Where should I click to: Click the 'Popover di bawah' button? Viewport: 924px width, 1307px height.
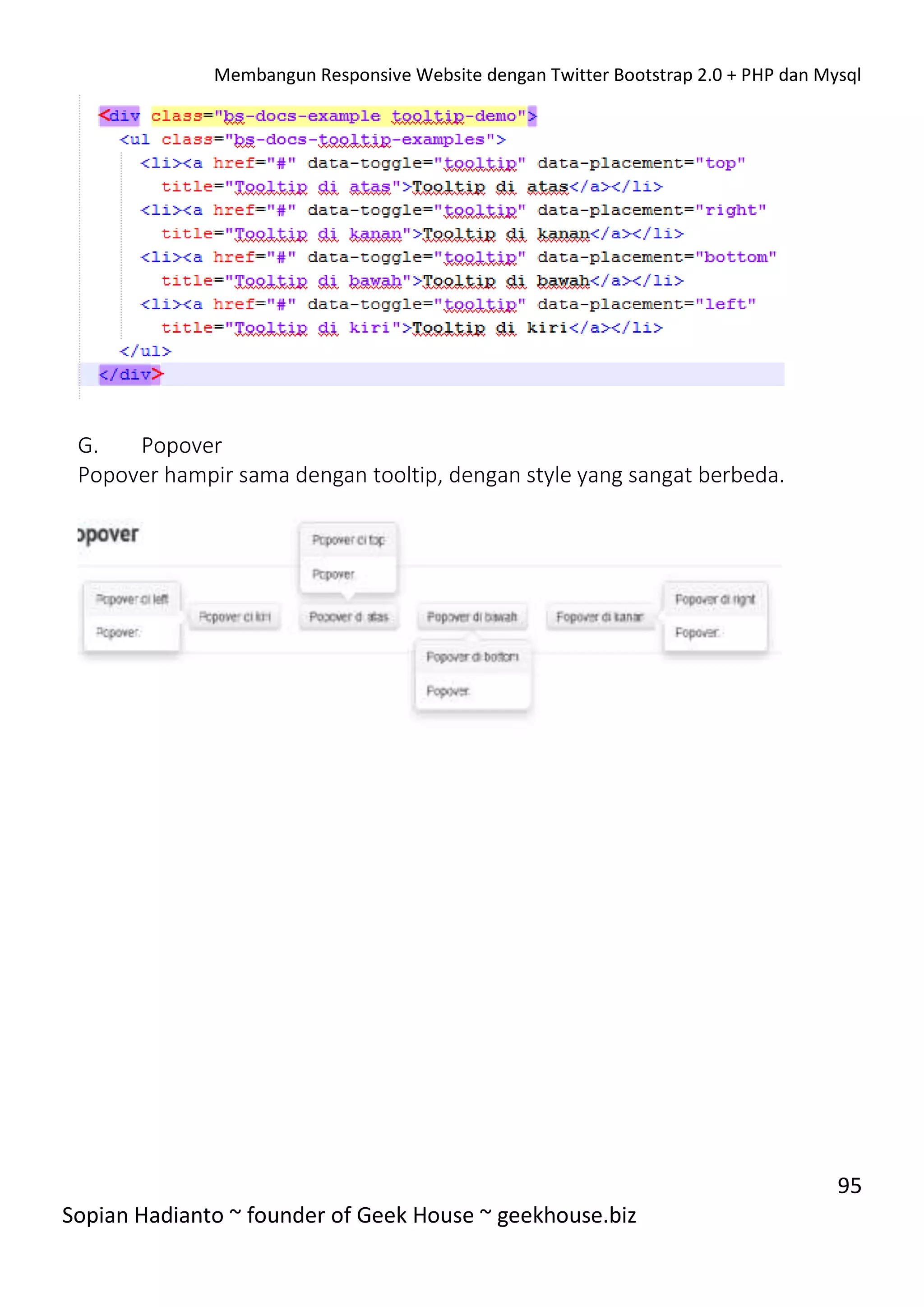click(x=471, y=617)
